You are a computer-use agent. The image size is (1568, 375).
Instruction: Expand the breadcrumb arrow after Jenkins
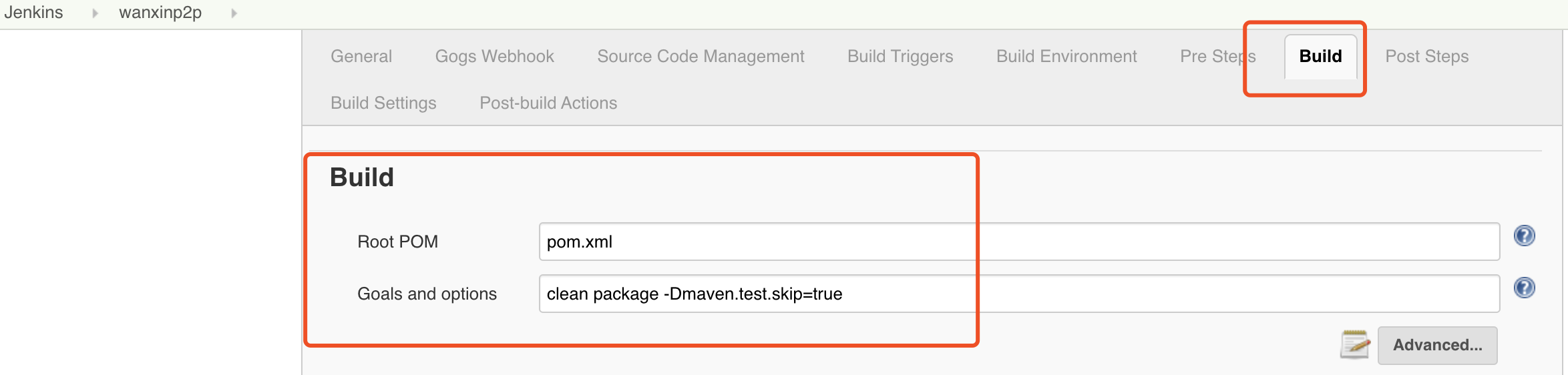95,13
